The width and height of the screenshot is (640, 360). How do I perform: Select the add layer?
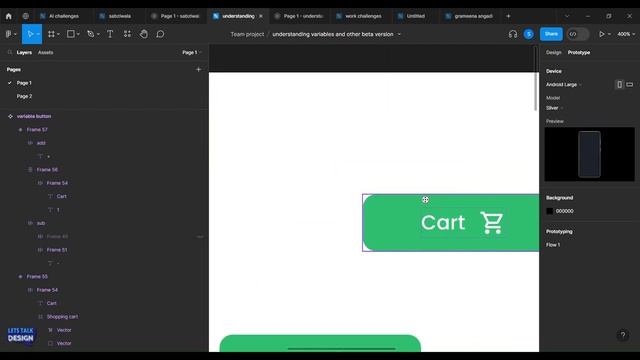[x=41, y=143]
